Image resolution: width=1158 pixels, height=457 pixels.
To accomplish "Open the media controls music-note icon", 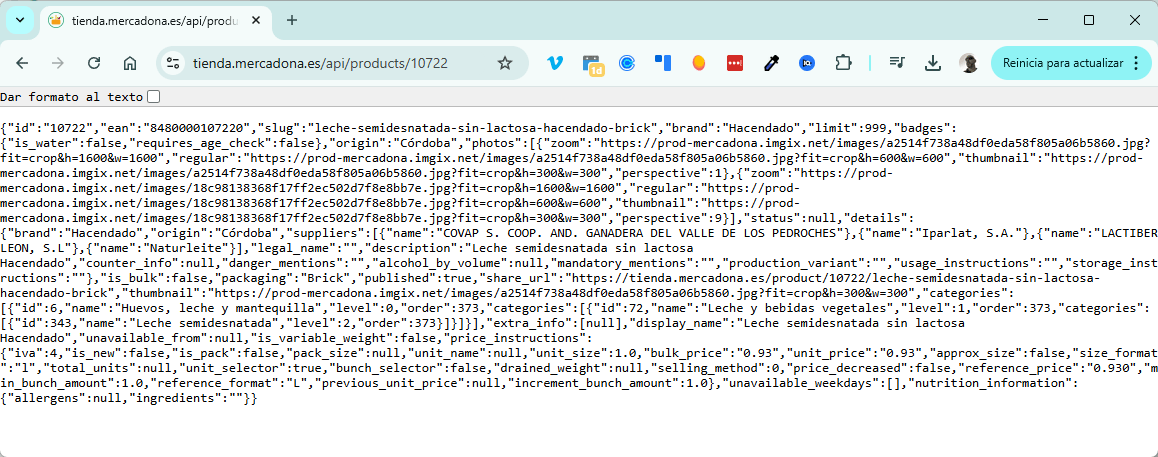I will coord(896,63).
